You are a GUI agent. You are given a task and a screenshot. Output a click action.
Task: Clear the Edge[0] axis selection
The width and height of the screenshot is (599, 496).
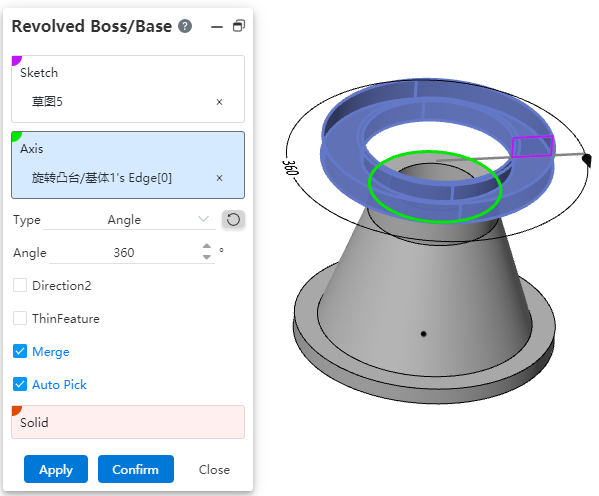(x=219, y=178)
